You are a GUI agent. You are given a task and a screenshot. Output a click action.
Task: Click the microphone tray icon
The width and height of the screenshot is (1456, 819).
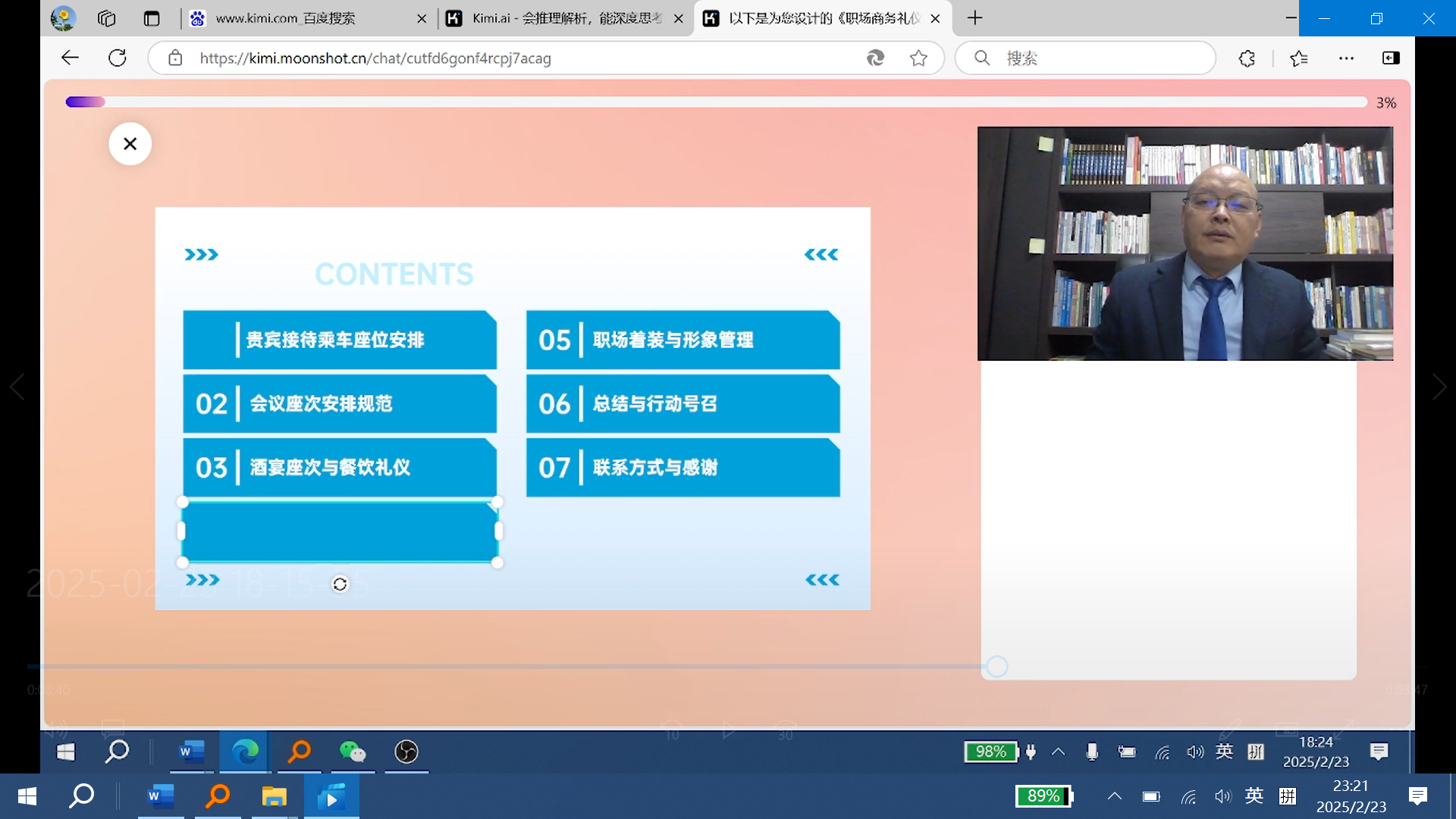tap(1092, 752)
